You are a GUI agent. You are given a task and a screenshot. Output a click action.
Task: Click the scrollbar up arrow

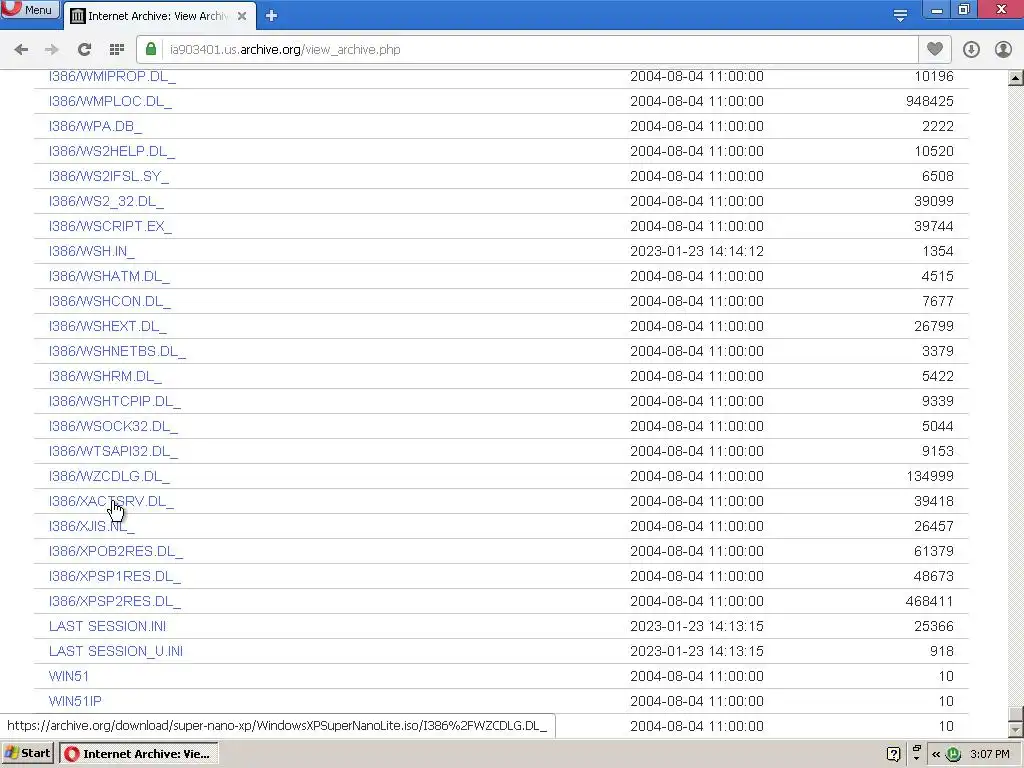[1016, 78]
